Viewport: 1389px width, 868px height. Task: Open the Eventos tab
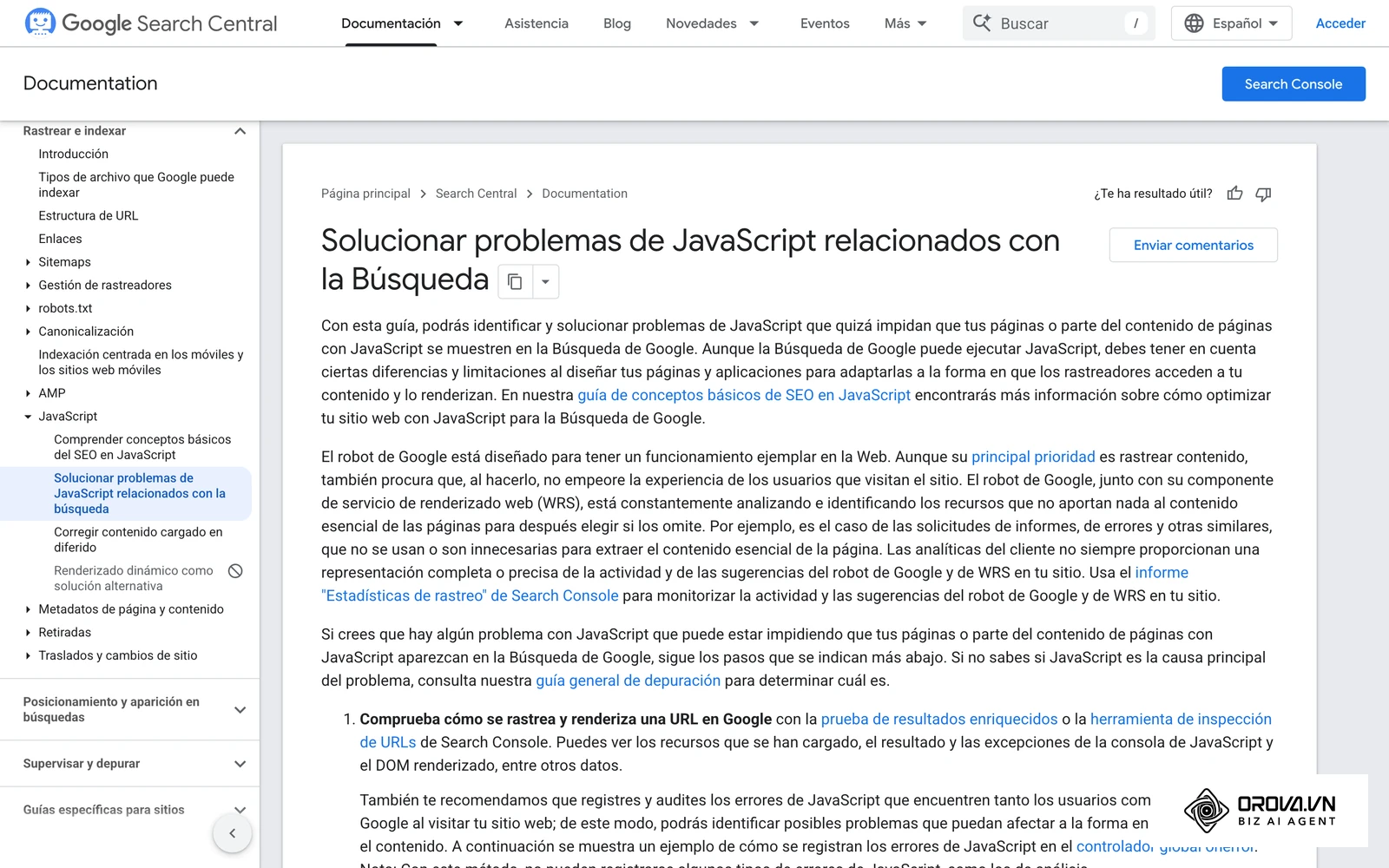[x=825, y=23]
